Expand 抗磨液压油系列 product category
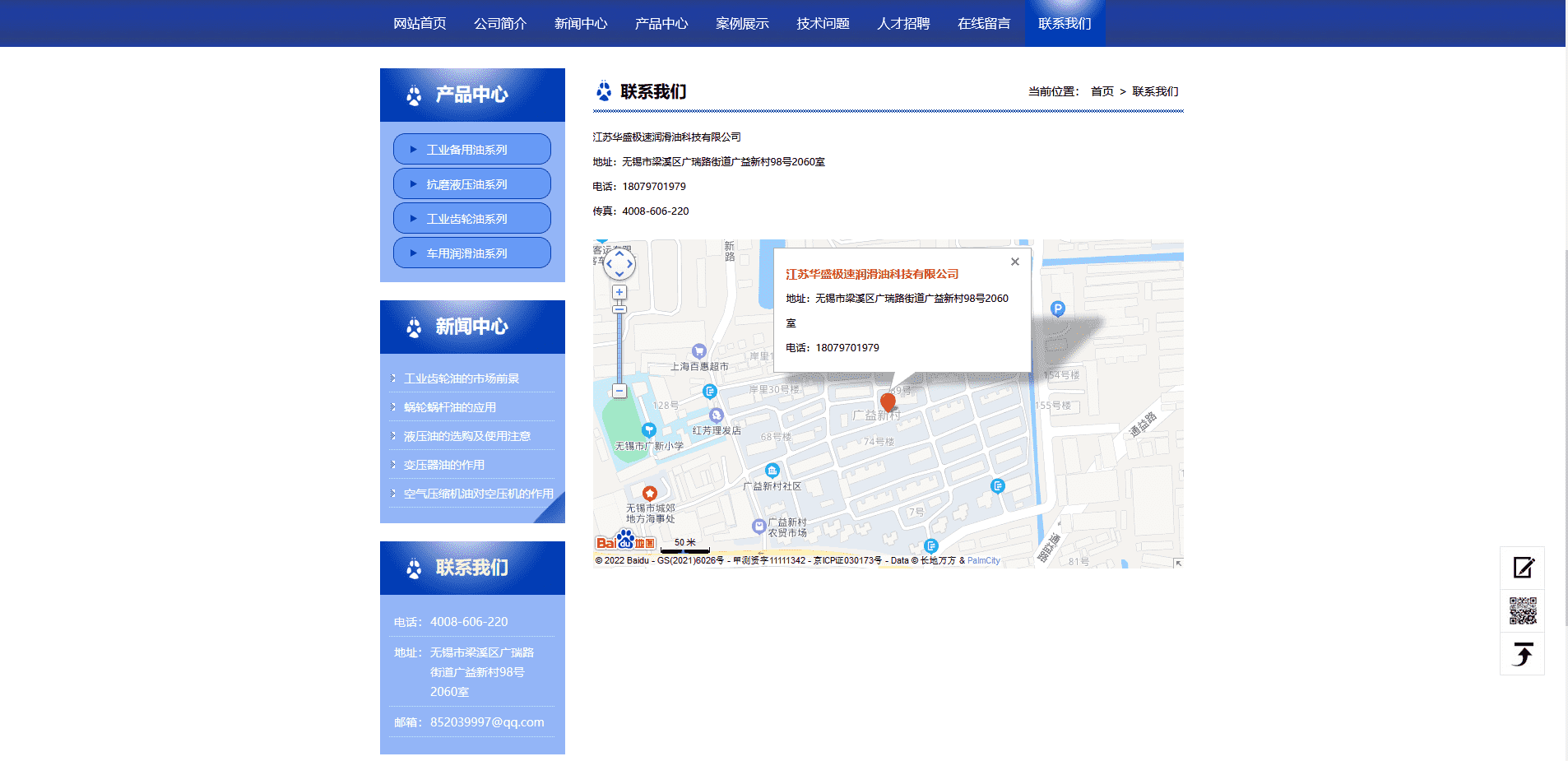The height and width of the screenshot is (761, 1568). (x=471, y=184)
